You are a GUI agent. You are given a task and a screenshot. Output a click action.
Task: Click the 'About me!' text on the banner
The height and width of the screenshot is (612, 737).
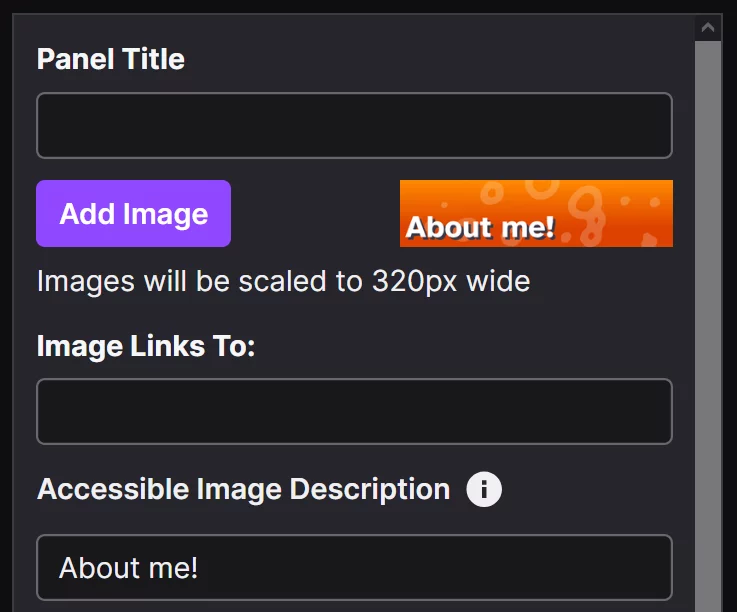click(x=480, y=228)
